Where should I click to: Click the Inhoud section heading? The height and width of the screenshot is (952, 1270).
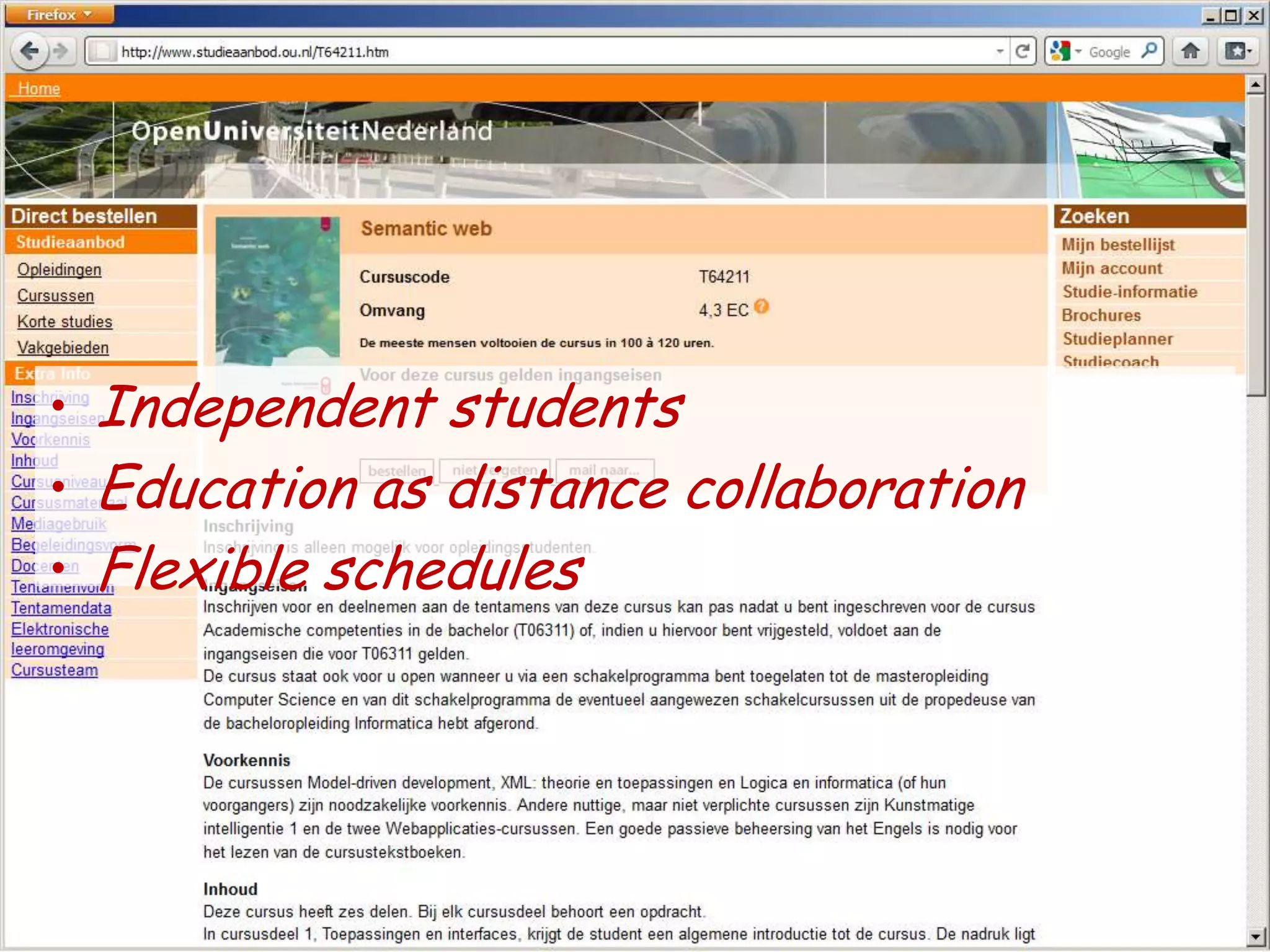[230, 889]
